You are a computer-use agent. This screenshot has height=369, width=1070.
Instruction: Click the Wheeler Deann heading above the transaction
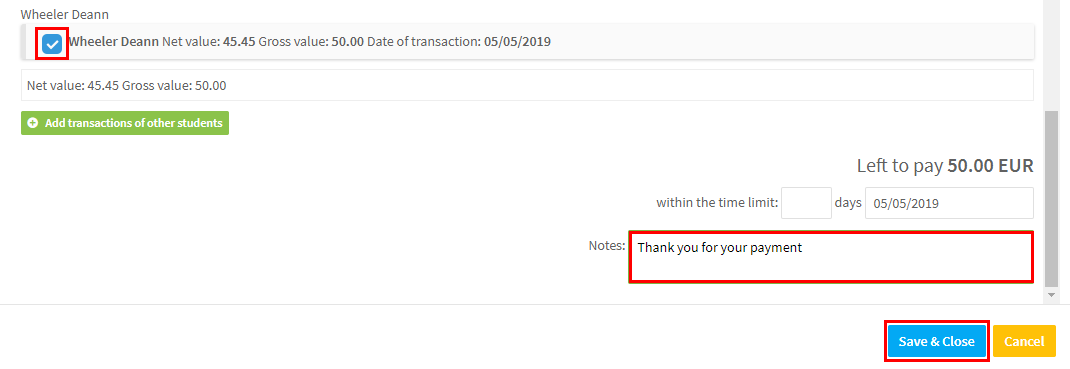click(65, 14)
